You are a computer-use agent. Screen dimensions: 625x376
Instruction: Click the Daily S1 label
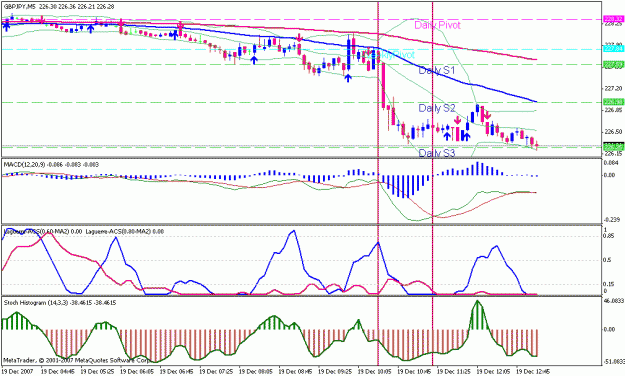[x=436, y=71]
